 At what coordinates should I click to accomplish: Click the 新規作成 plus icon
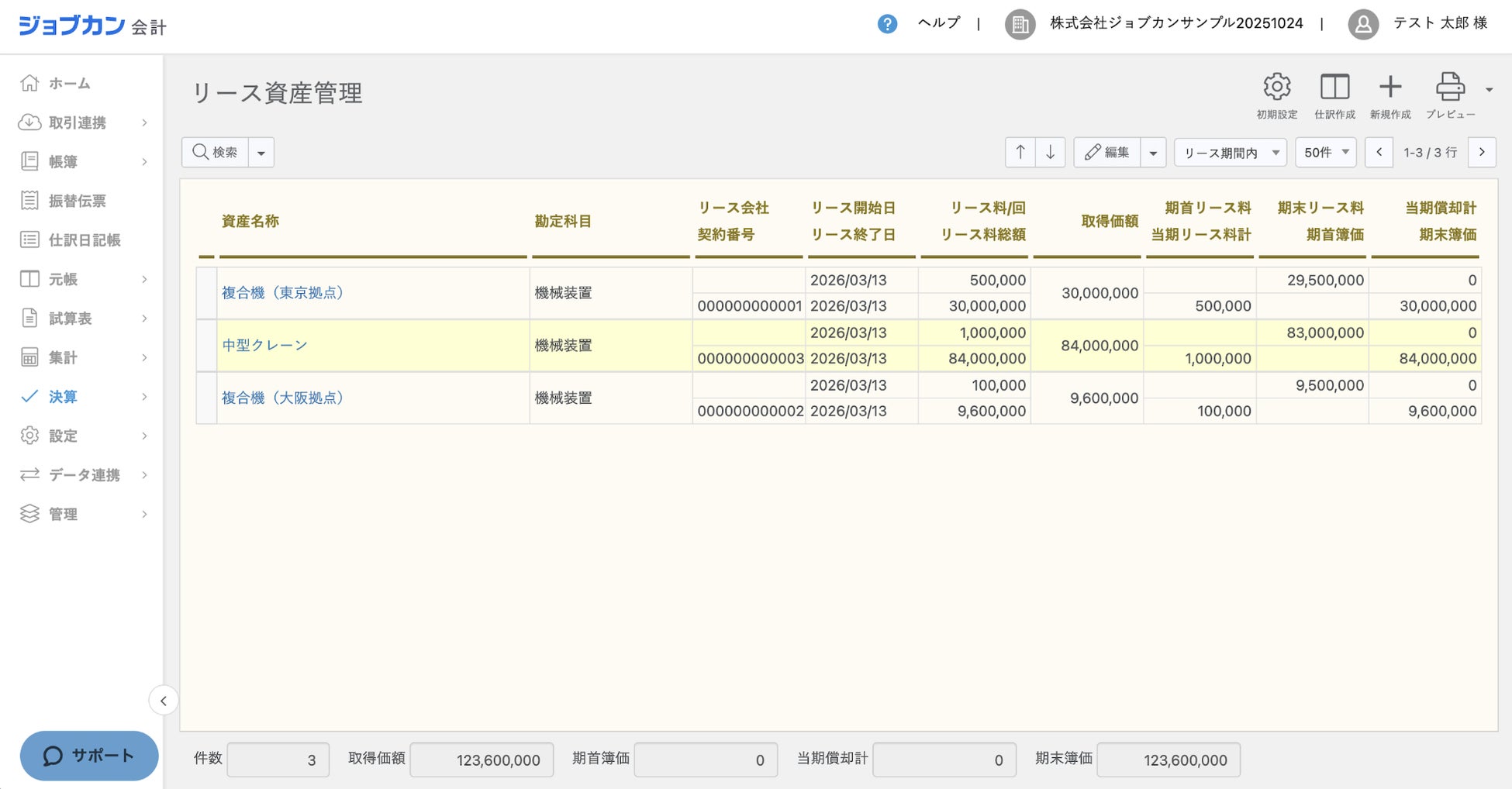pos(1389,88)
